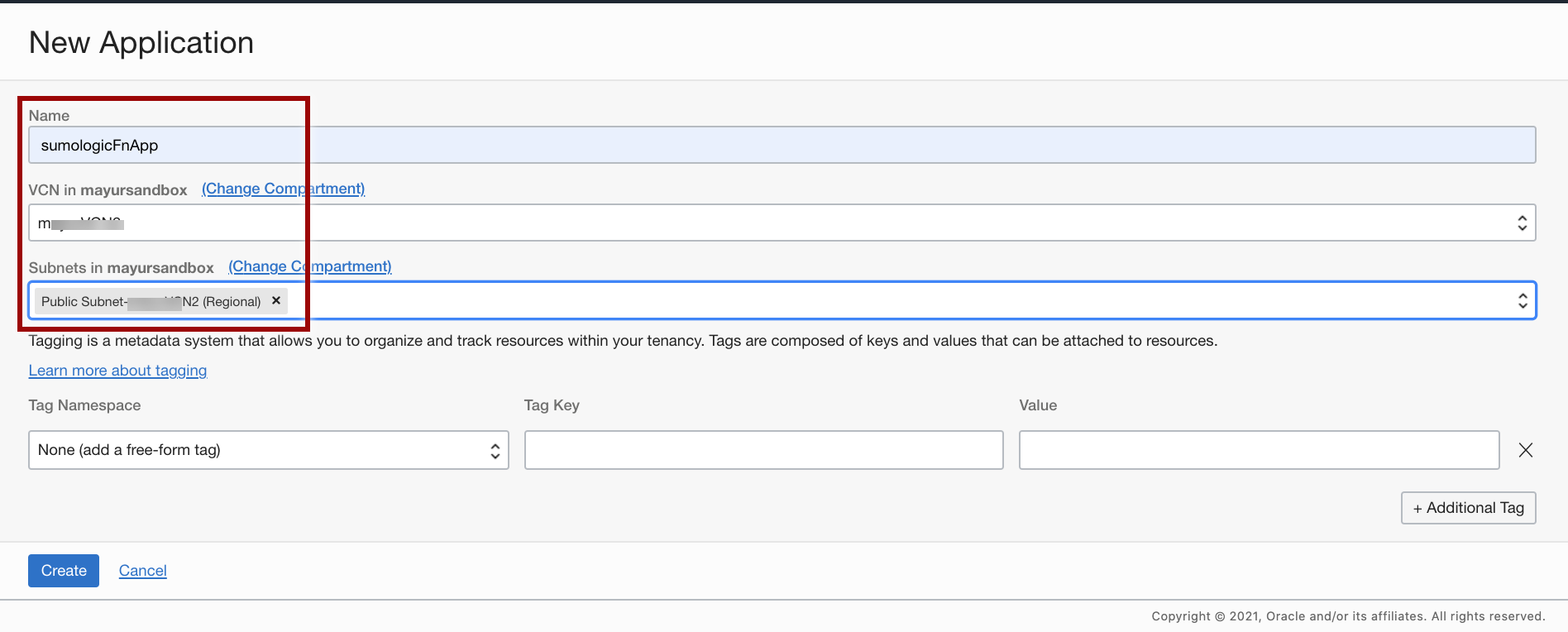Select the Public Subnet (Regional) chip
The width and height of the screenshot is (1568, 632).
(151, 302)
